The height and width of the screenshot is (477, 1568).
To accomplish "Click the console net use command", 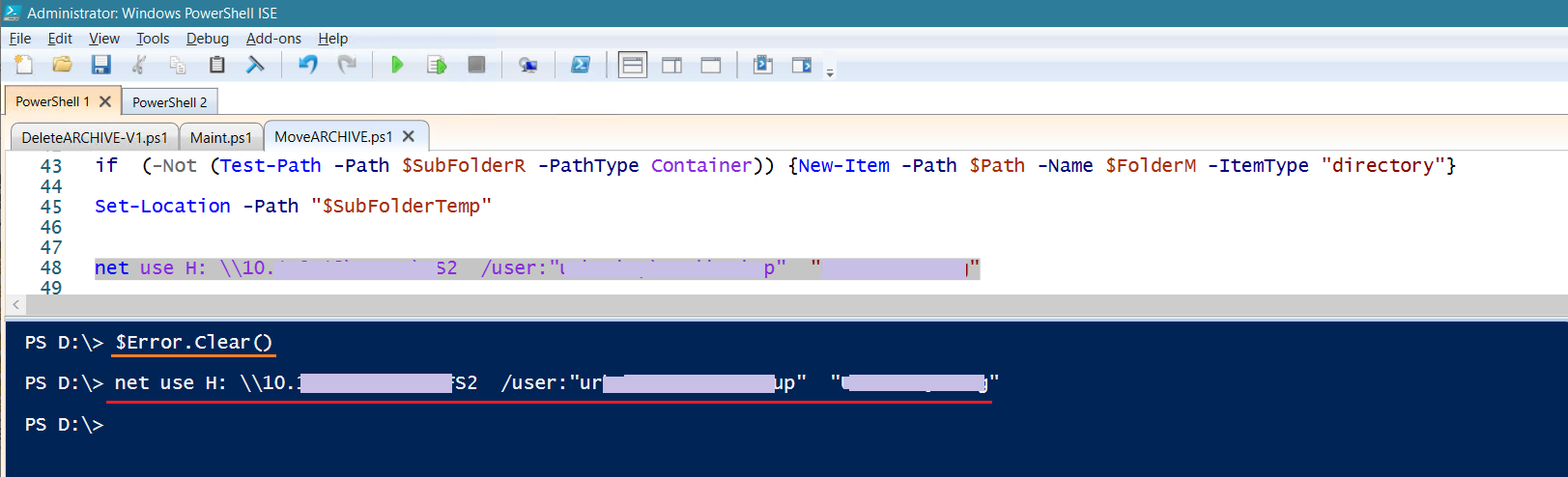I will [x=556, y=382].
